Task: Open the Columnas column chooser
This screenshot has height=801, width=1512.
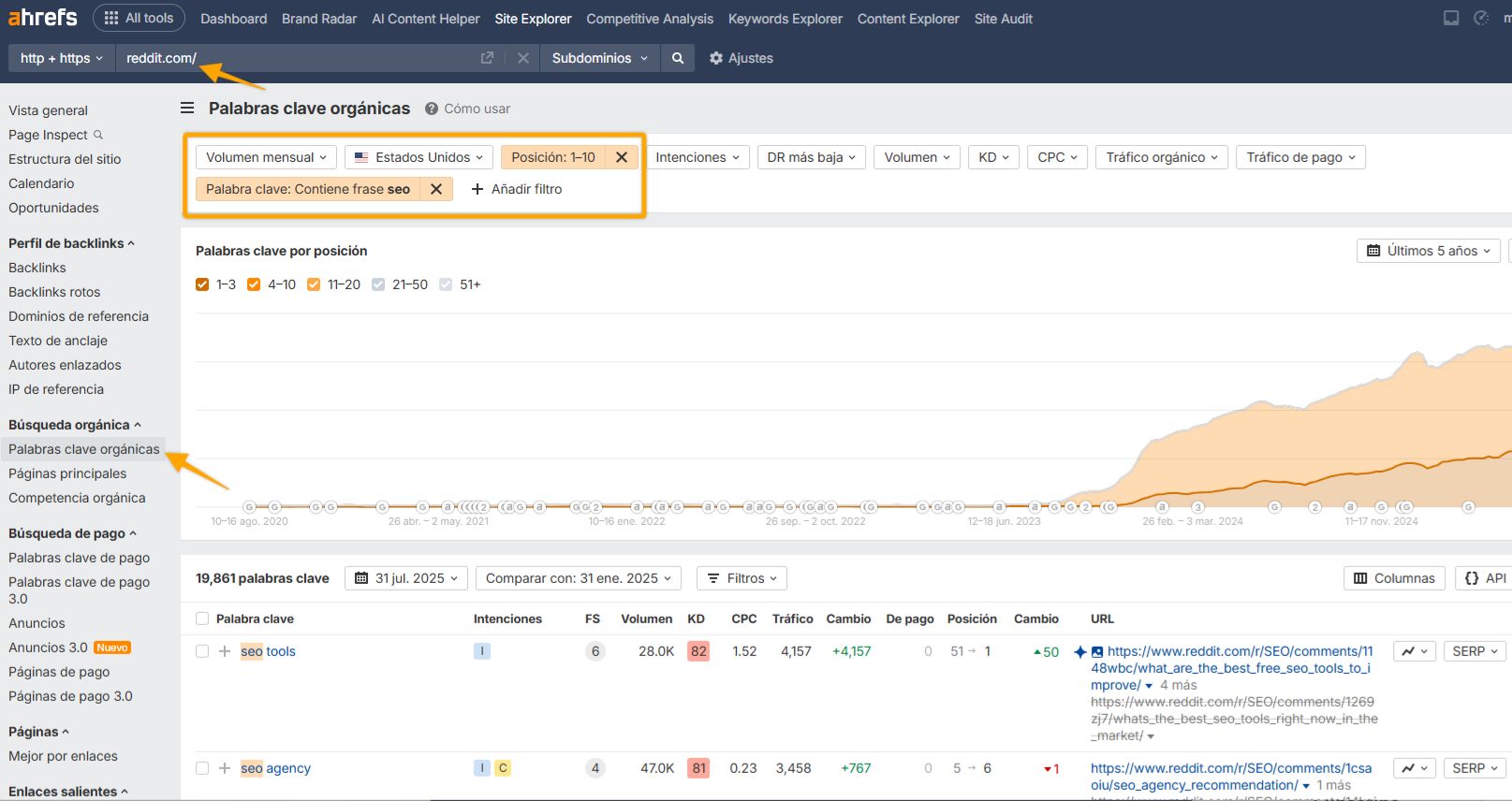Action: pyautogui.click(x=1395, y=578)
